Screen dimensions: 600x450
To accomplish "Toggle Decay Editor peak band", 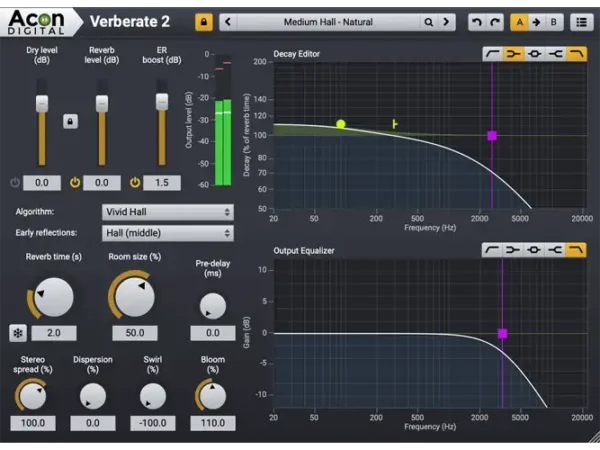I will click(x=535, y=54).
